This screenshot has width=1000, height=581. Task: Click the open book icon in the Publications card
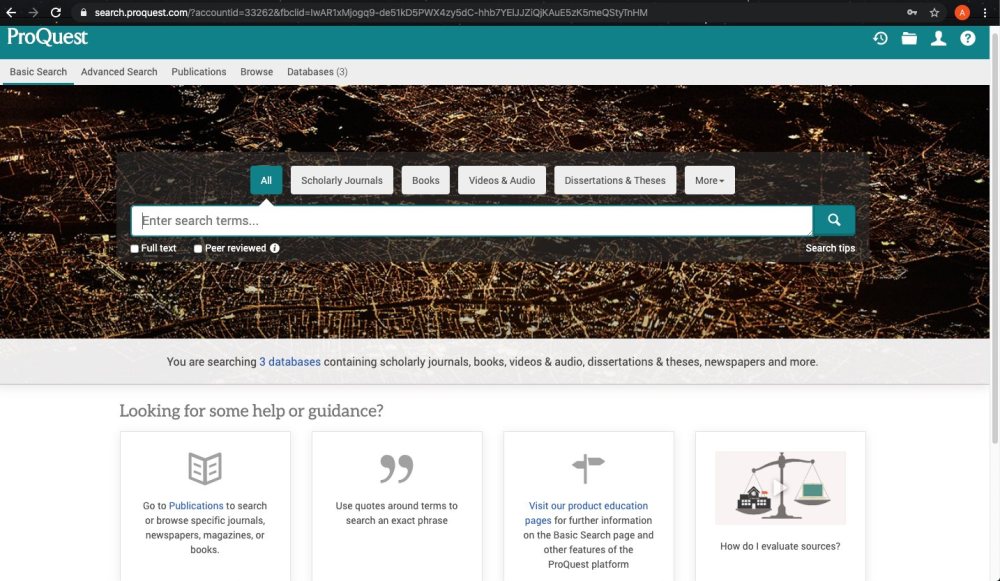[x=204, y=466]
